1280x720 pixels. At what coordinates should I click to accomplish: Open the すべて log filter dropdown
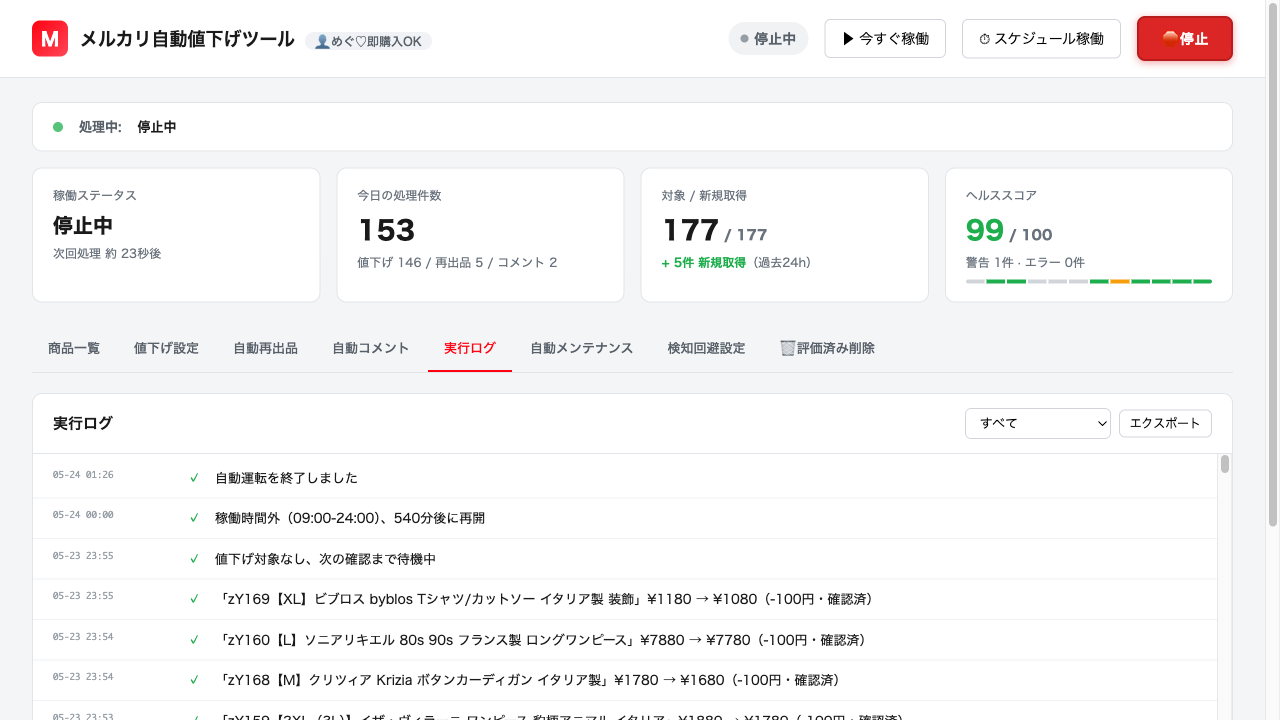point(1038,423)
